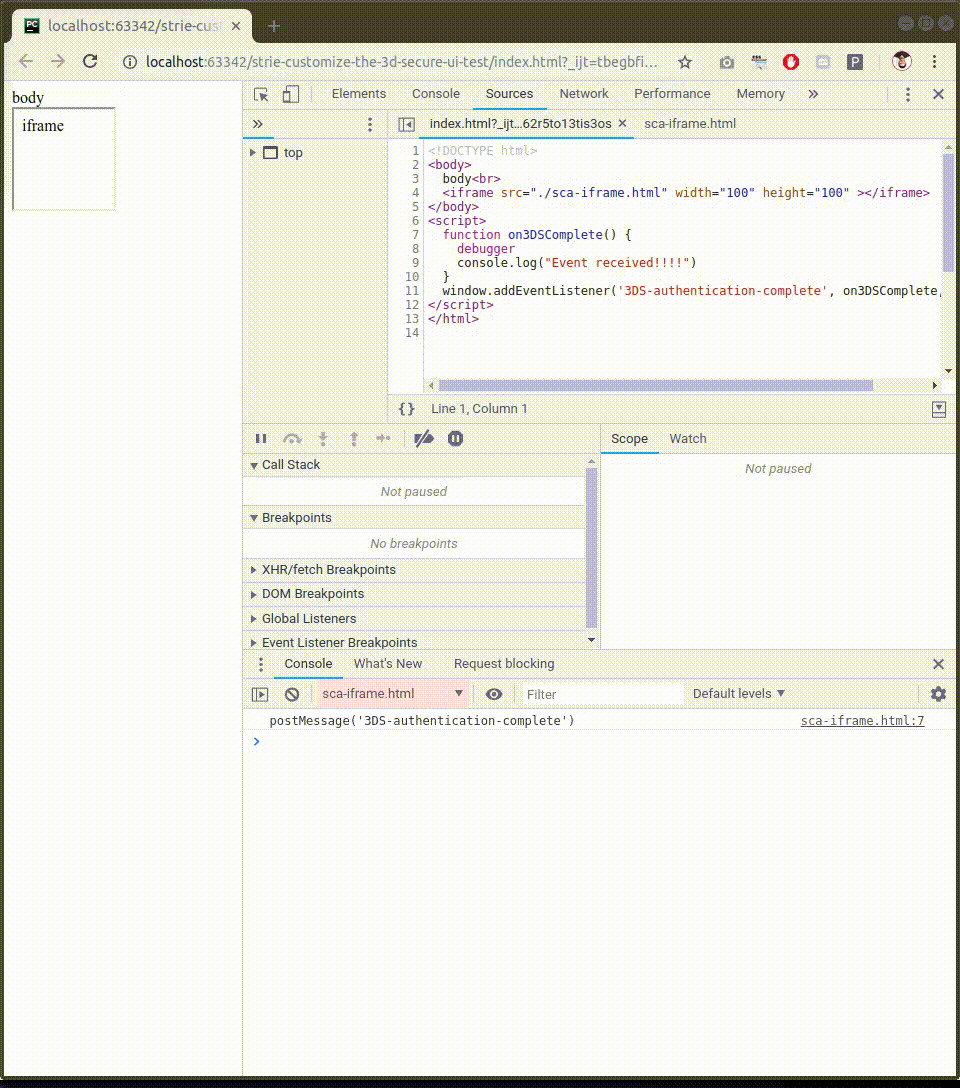Reload the page with refresh icon

[90, 62]
